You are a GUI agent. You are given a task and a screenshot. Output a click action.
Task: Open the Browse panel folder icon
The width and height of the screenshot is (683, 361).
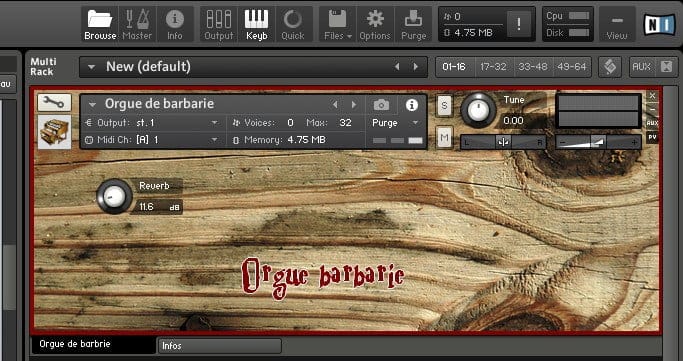[x=100, y=24]
